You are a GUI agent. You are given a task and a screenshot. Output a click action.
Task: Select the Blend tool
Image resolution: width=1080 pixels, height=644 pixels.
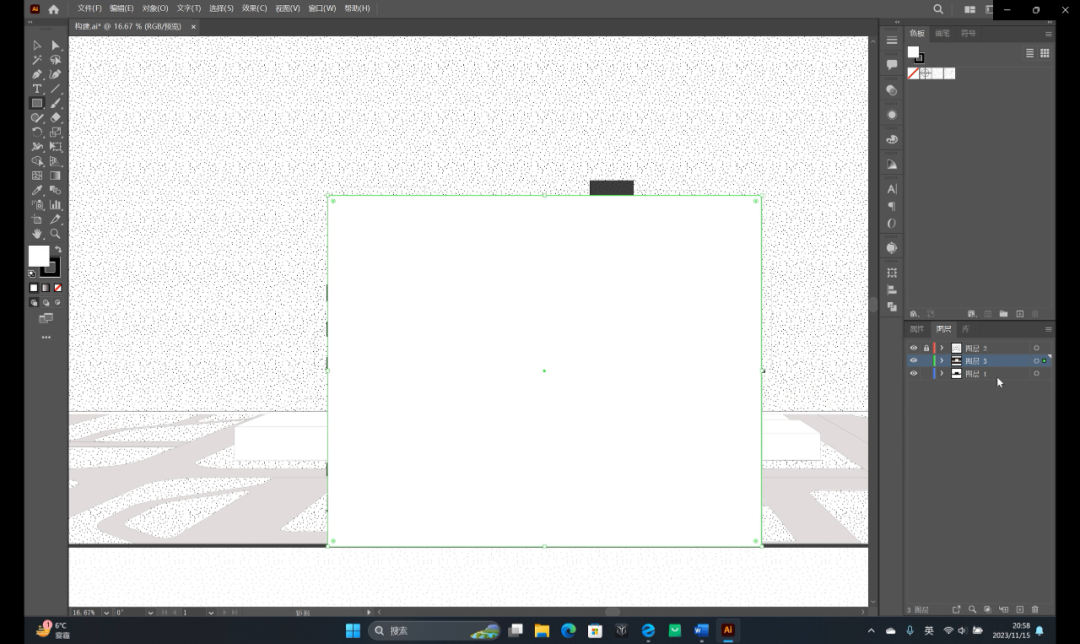56,190
